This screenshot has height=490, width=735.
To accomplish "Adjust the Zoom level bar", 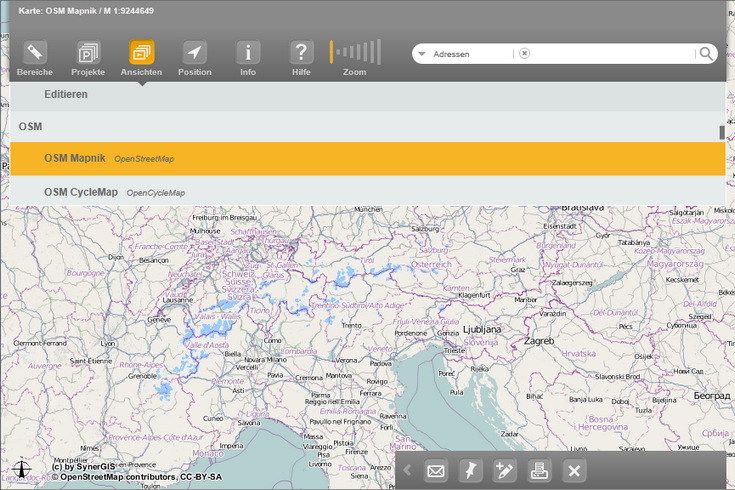I will click(x=355, y=52).
